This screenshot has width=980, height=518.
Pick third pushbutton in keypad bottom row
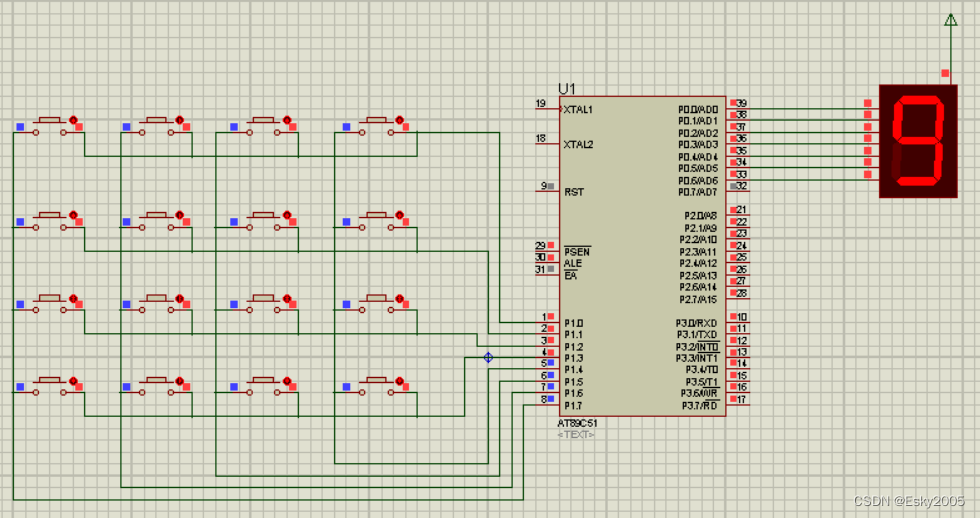pos(263,386)
